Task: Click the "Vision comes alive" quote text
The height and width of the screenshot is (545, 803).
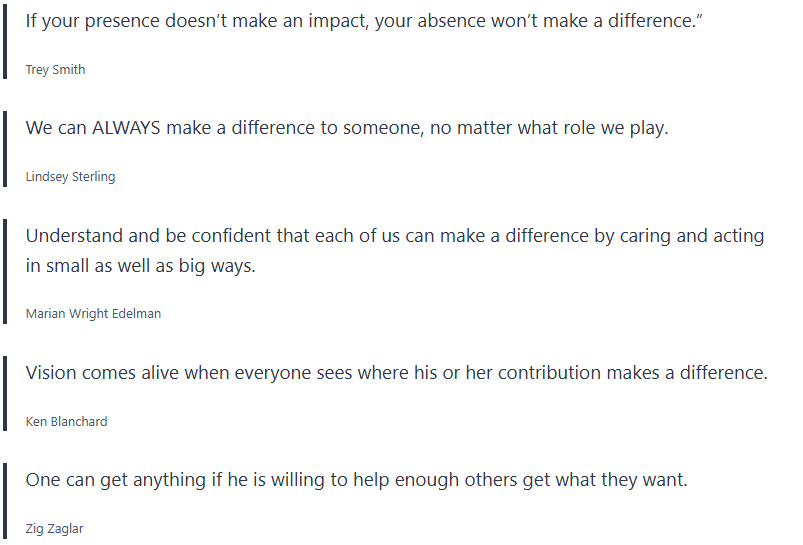Action: pos(396,373)
